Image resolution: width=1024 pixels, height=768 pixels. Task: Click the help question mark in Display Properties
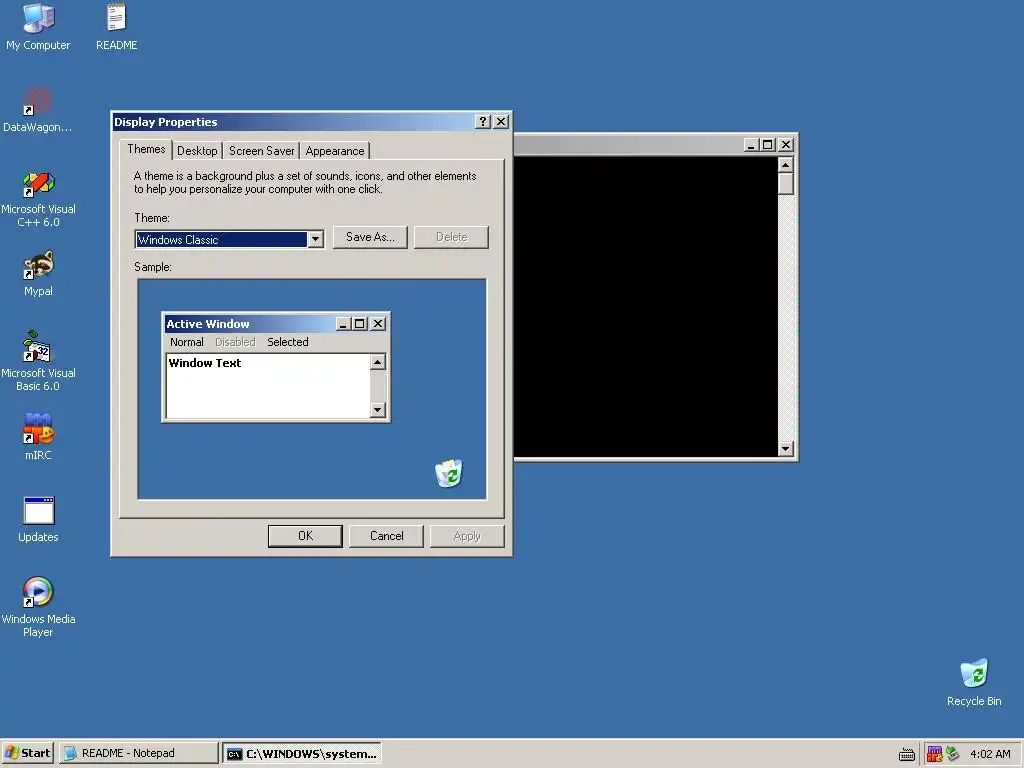coord(483,121)
